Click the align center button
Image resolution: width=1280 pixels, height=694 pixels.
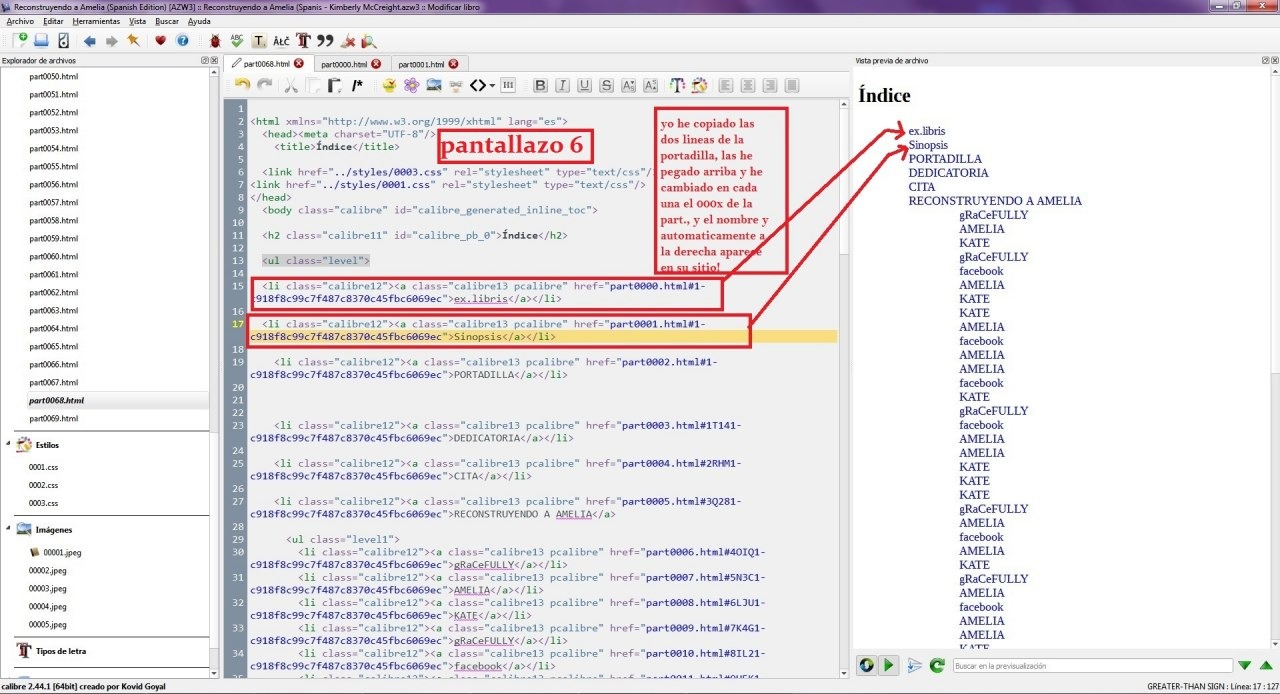coord(748,85)
